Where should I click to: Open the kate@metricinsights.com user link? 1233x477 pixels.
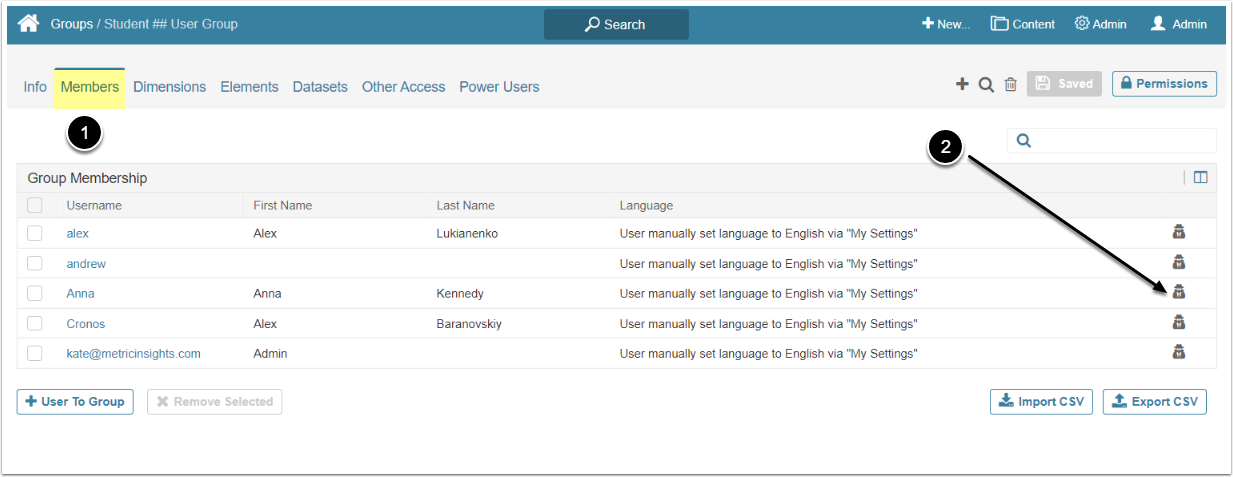pyautogui.click(x=133, y=353)
